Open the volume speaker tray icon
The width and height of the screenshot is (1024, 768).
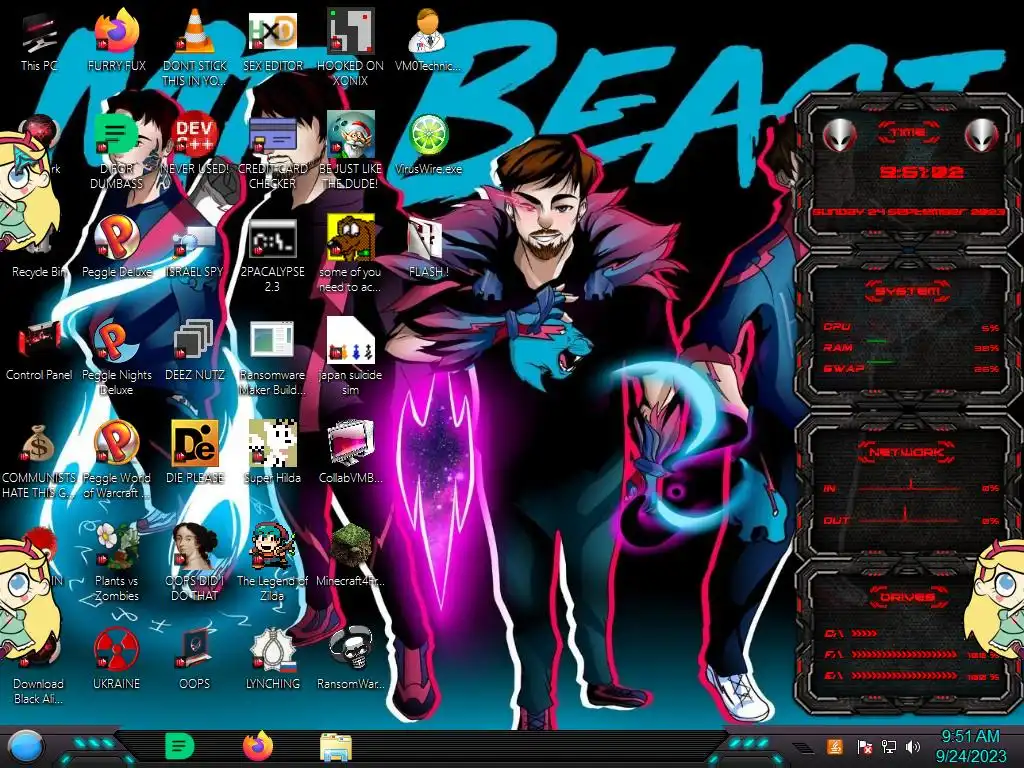click(x=913, y=746)
